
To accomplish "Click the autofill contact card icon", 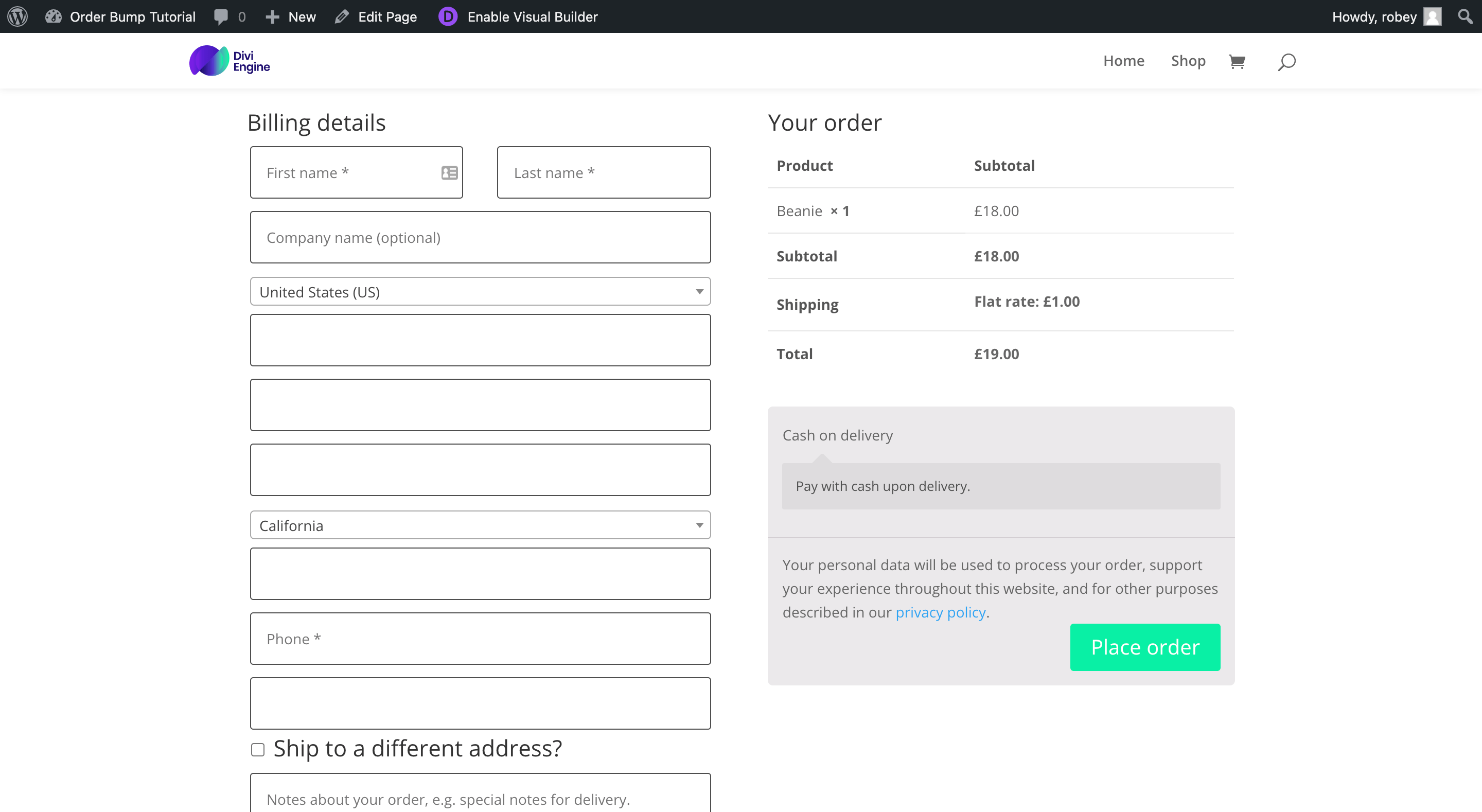I will (449, 173).
